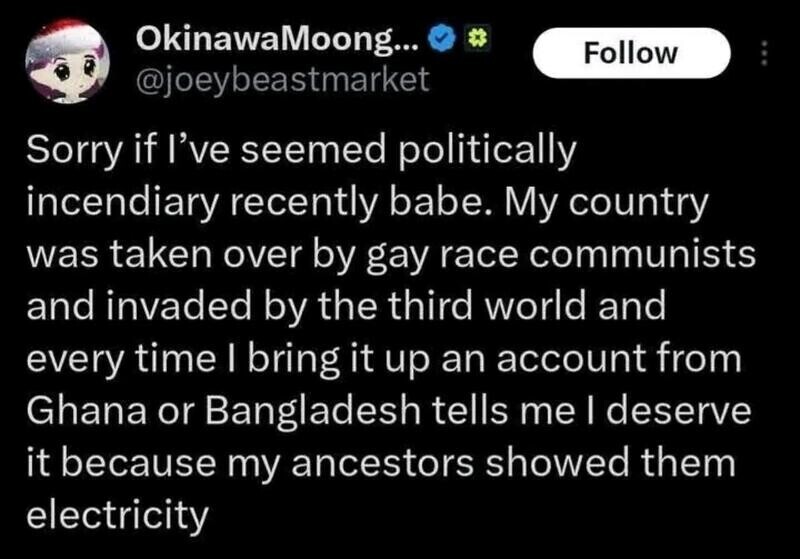Click the word 'Ghana' in the post
800x559 pixels.
82,410
